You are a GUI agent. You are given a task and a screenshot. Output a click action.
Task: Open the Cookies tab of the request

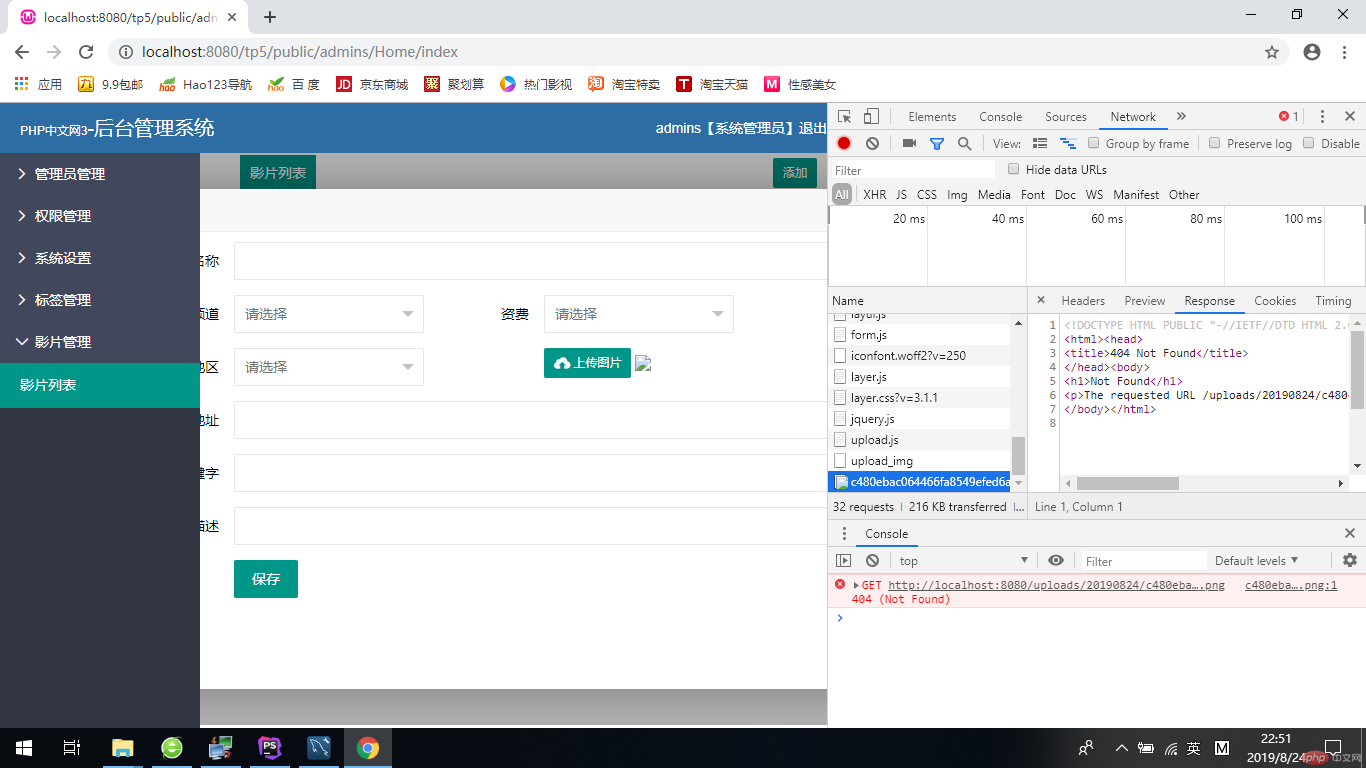[x=1275, y=301]
